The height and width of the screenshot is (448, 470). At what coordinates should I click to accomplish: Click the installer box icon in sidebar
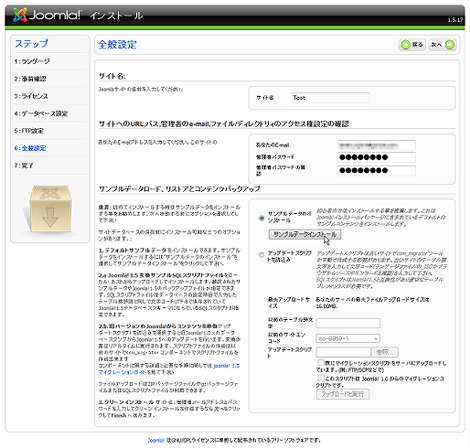[50, 209]
